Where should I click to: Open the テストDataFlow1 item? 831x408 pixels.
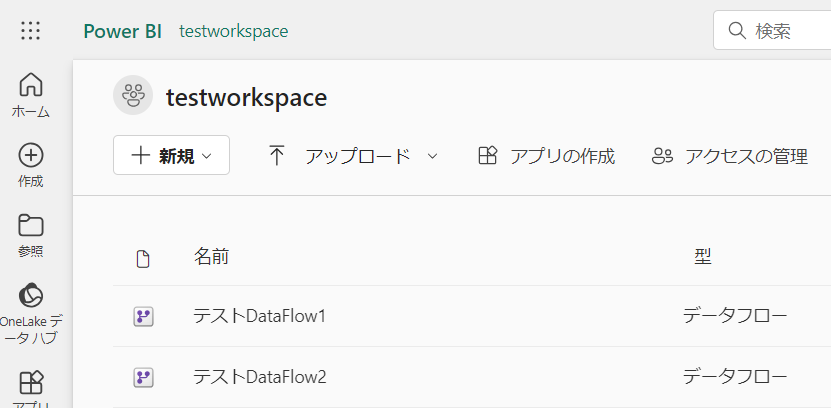[259, 317]
